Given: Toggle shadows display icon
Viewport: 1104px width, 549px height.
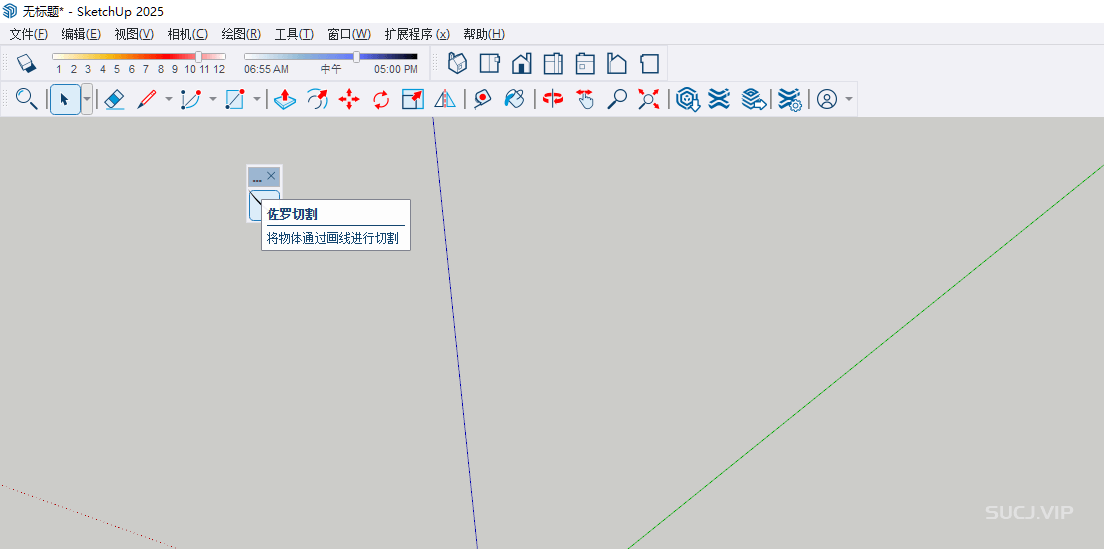Looking at the screenshot, I should 27,64.
